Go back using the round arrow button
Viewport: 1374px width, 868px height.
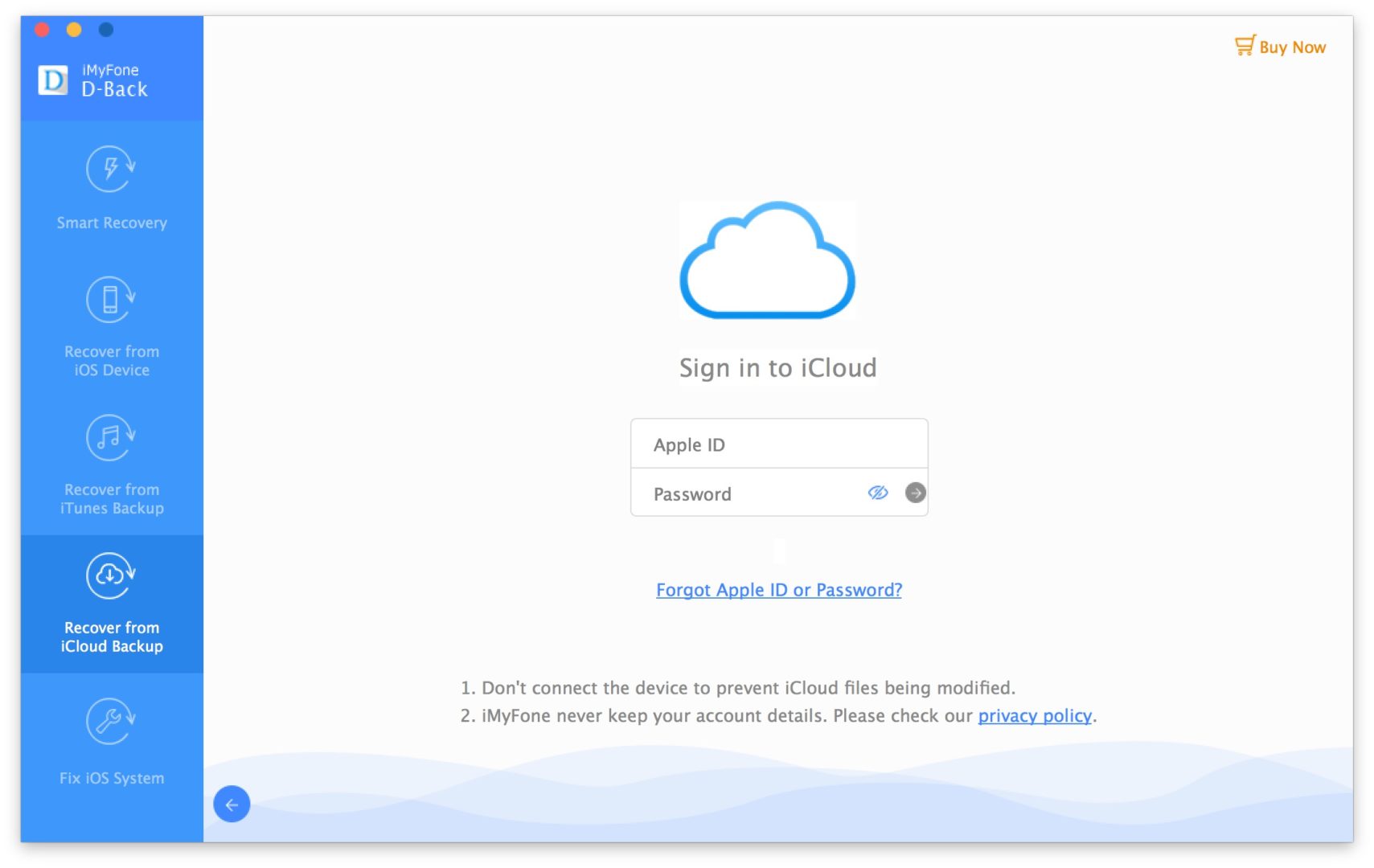(x=232, y=804)
